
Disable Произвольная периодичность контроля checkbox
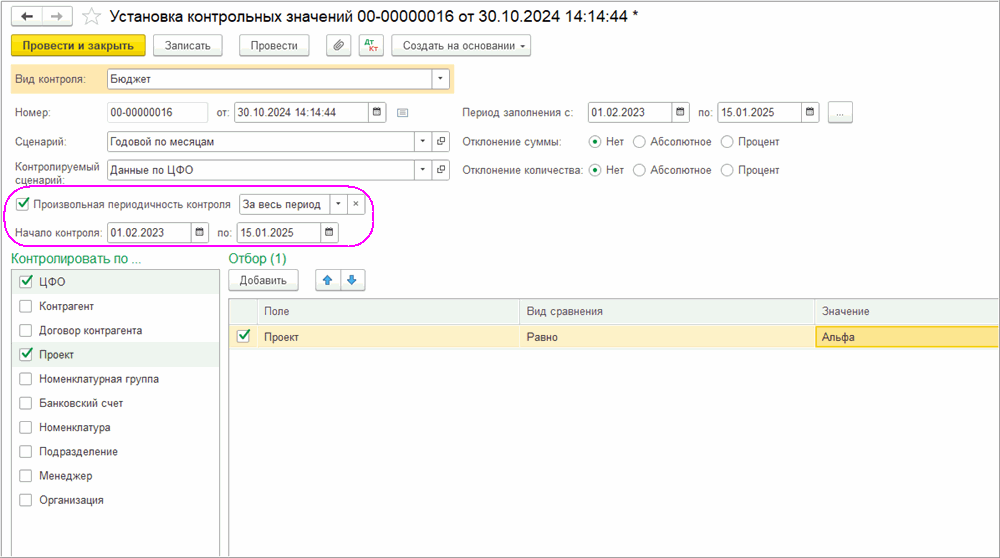click(24, 204)
